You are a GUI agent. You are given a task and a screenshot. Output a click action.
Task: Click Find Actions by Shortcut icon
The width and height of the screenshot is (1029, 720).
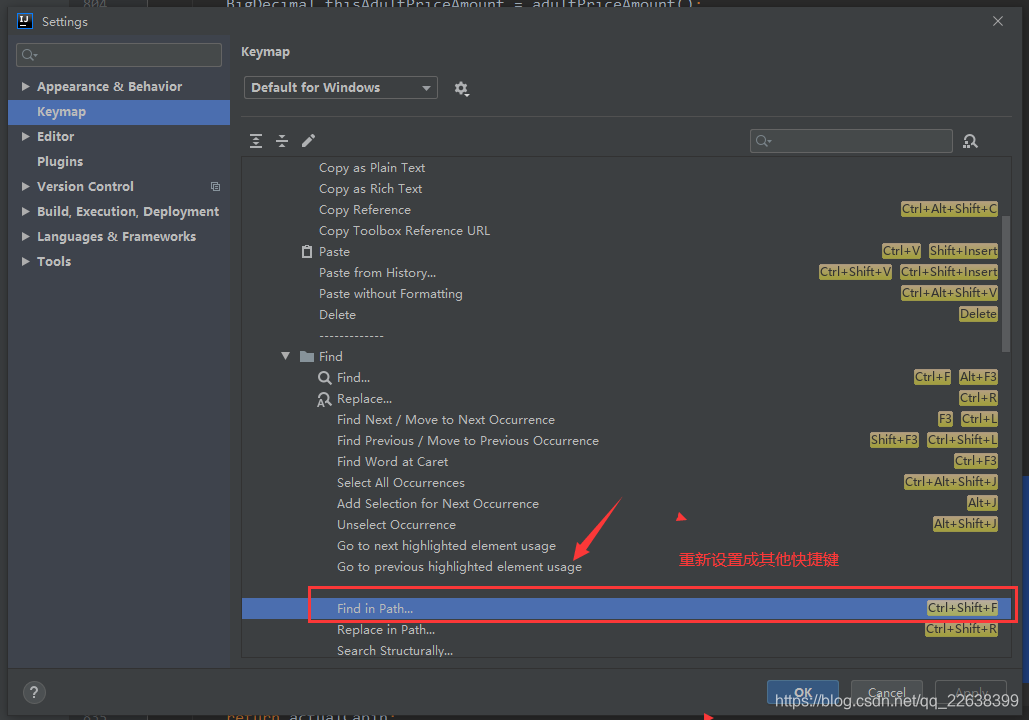(x=970, y=141)
